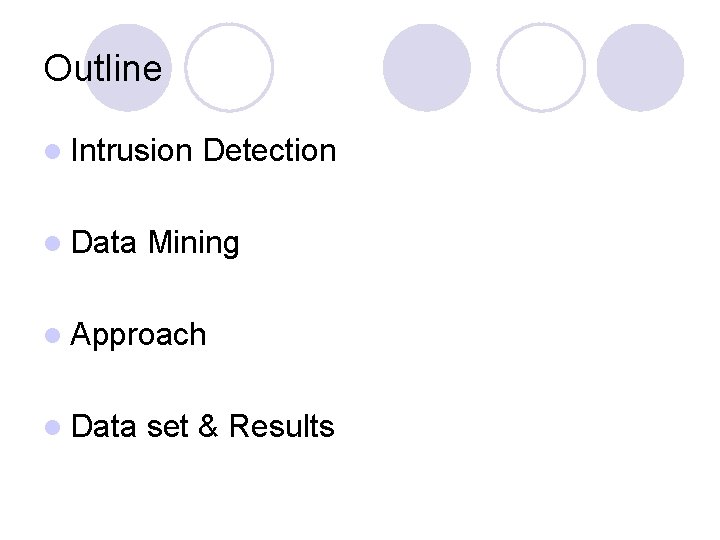The height and width of the screenshot is (540, 720).
Task: Click the bullet dot before Data Mining
Action: (x=53, y=243)
